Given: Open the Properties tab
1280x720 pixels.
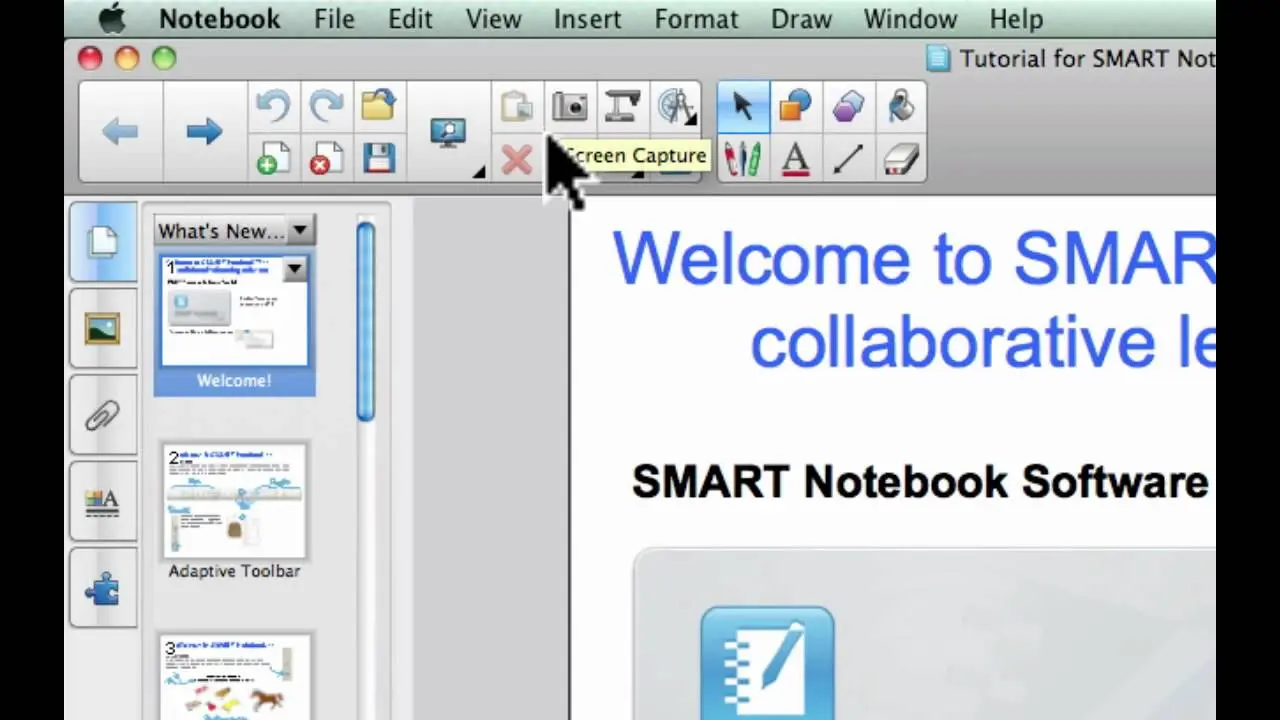Looking at the screenshot, I should point(103,502).
